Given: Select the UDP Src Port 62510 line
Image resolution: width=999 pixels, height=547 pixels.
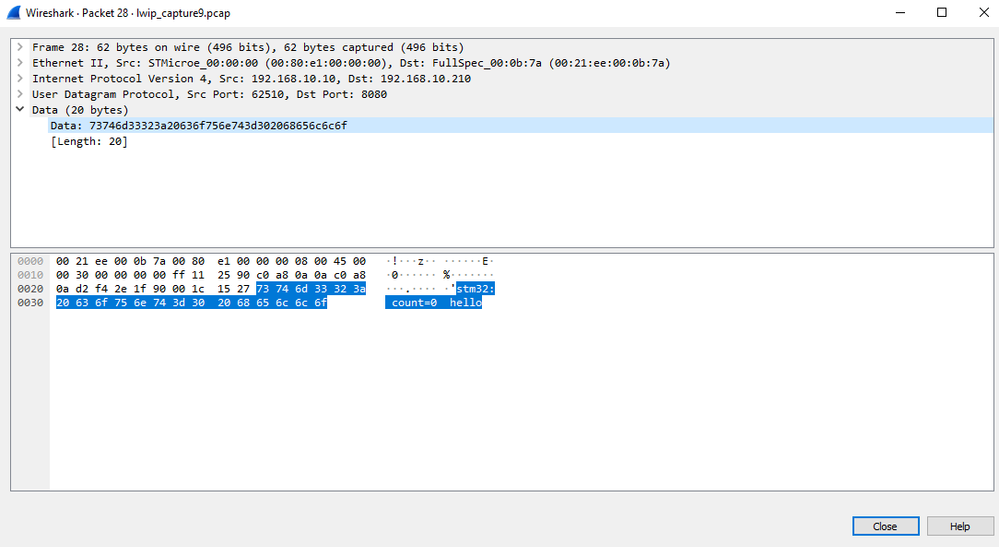Looking at the screenshot, I should [x=209, y=94].
